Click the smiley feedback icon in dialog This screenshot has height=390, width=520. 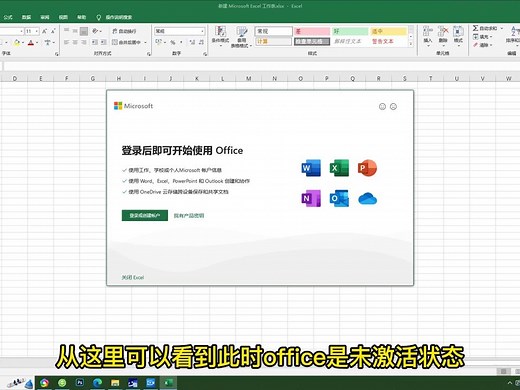coord(382,106)
